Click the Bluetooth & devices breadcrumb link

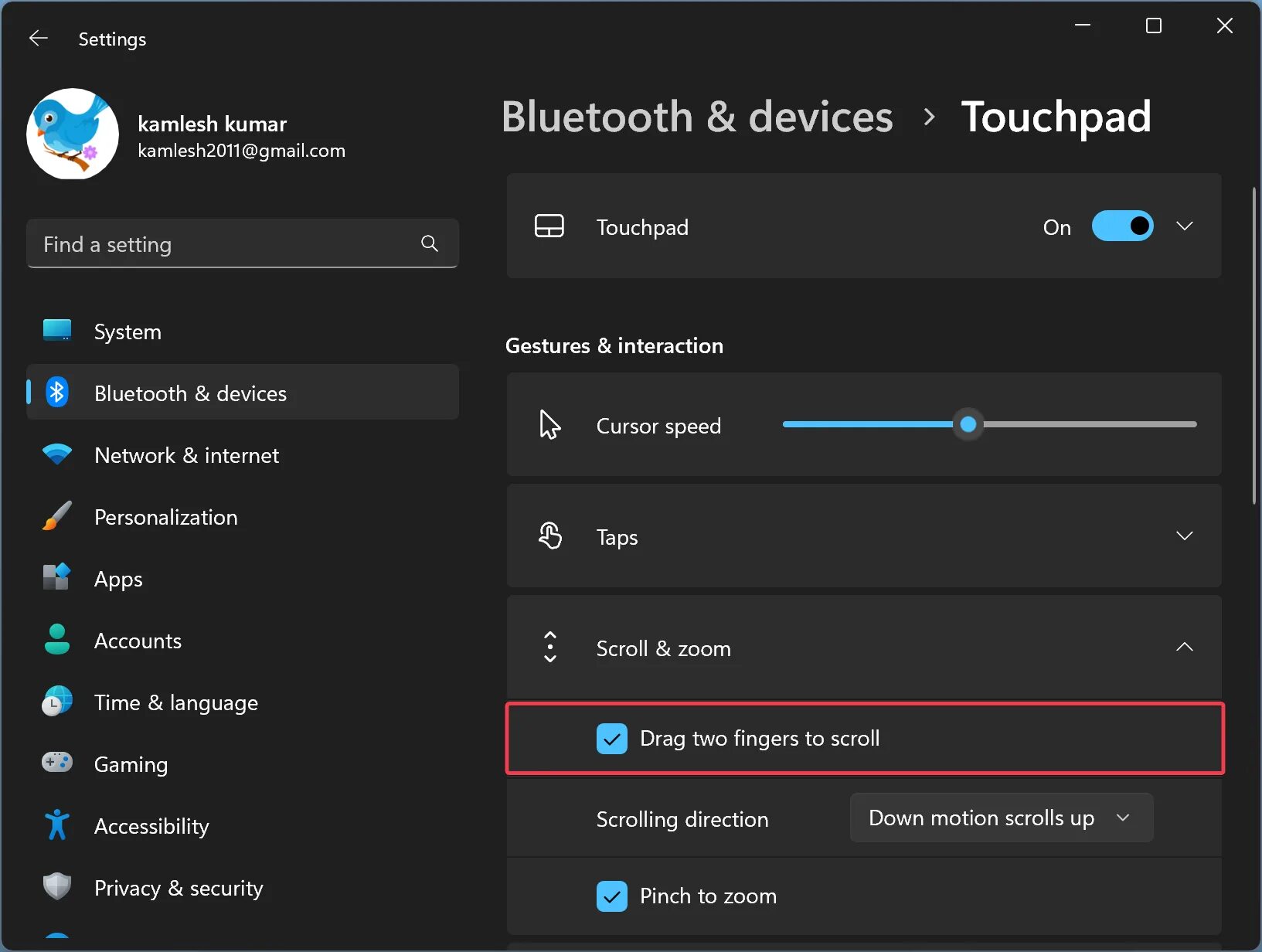click(697, 117)
